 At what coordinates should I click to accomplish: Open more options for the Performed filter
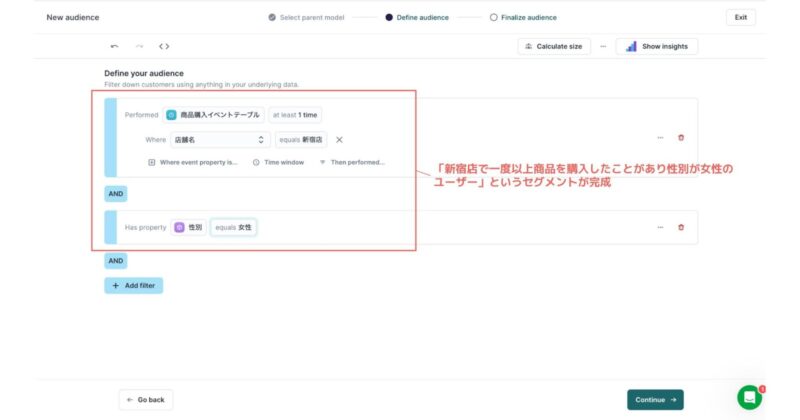tap(660, 138)
